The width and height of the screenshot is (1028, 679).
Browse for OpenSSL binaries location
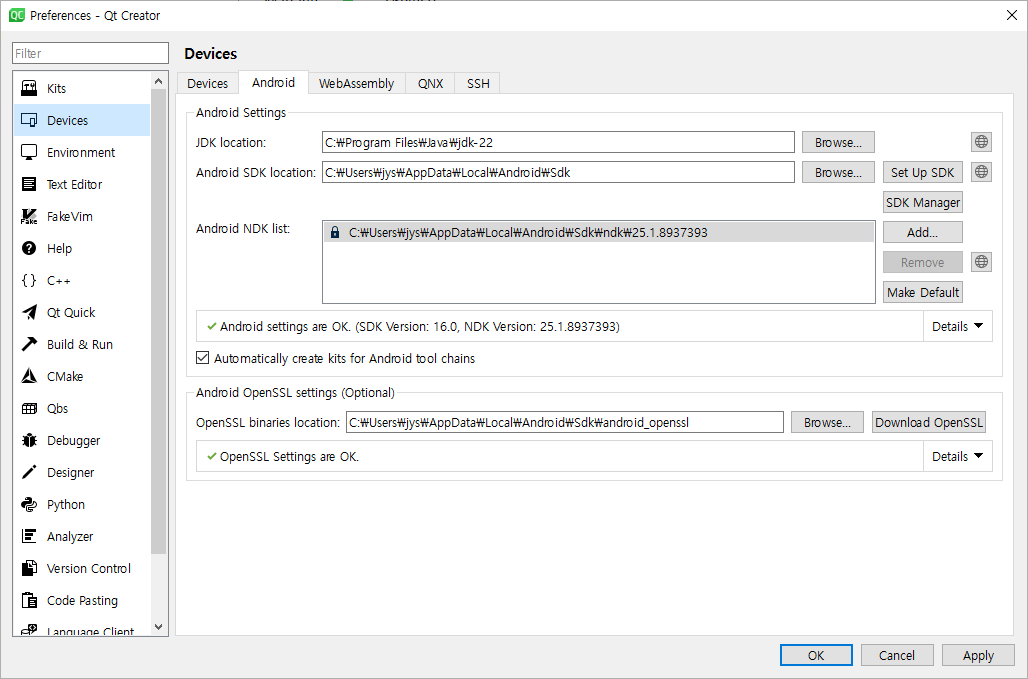click(x=827, y=423)
